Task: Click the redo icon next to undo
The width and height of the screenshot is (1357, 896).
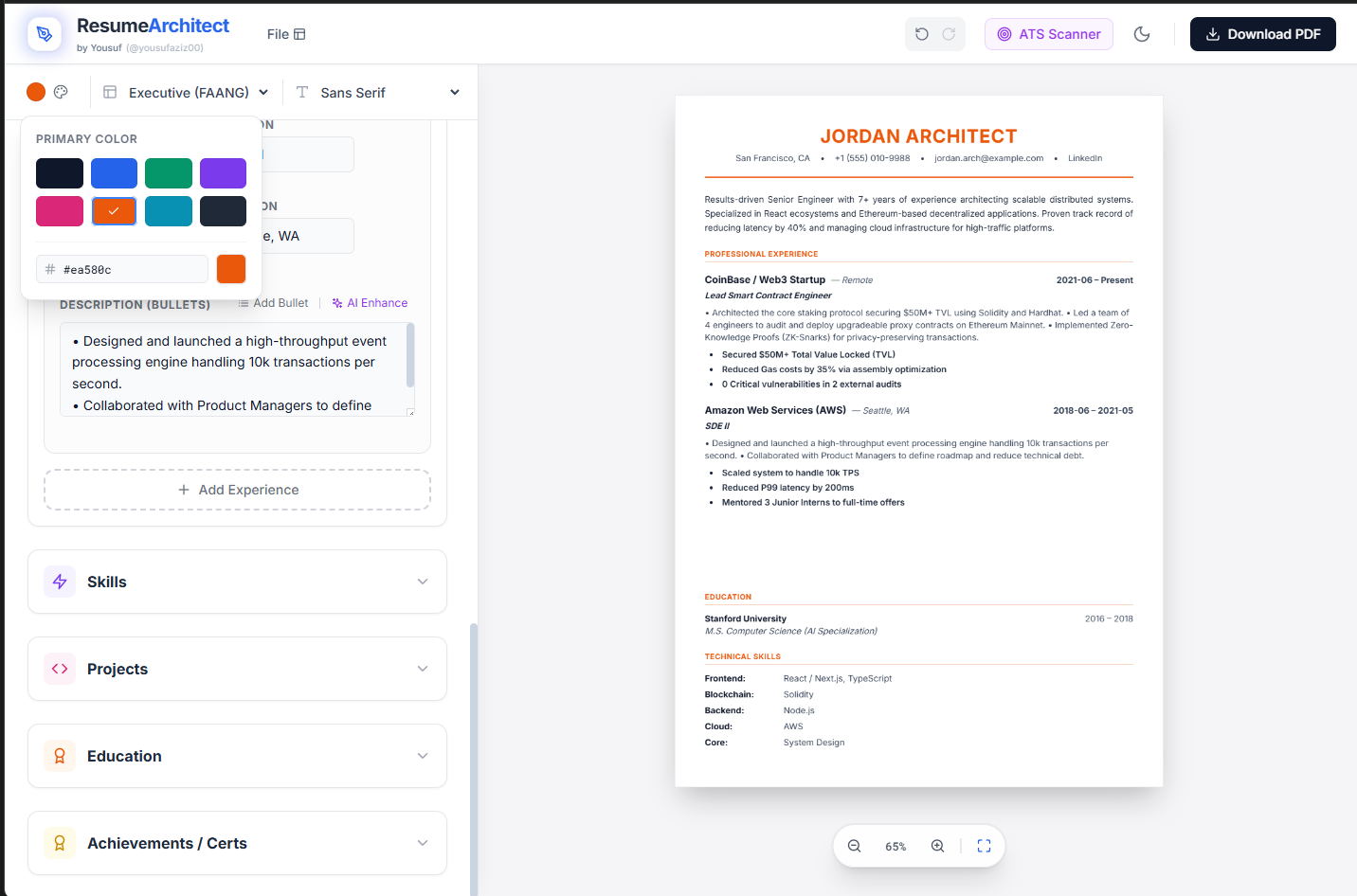Action: pos(950,33)
